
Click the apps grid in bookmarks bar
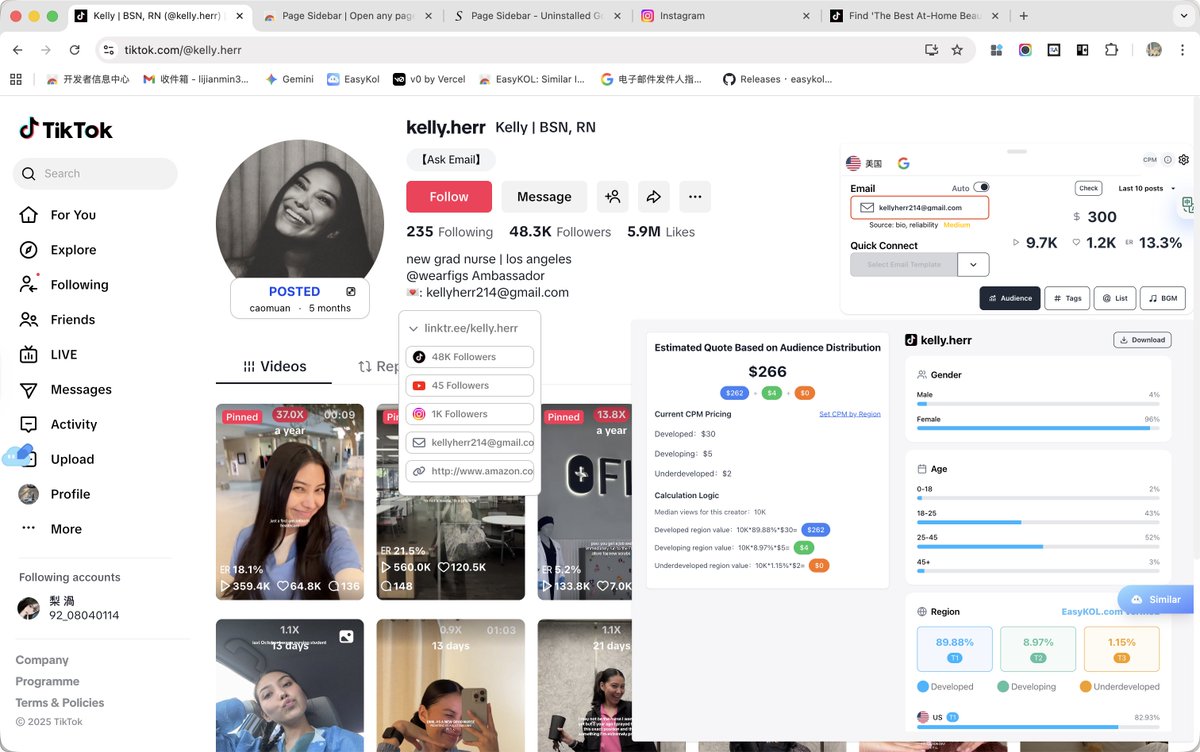click(x=15, y=79)
